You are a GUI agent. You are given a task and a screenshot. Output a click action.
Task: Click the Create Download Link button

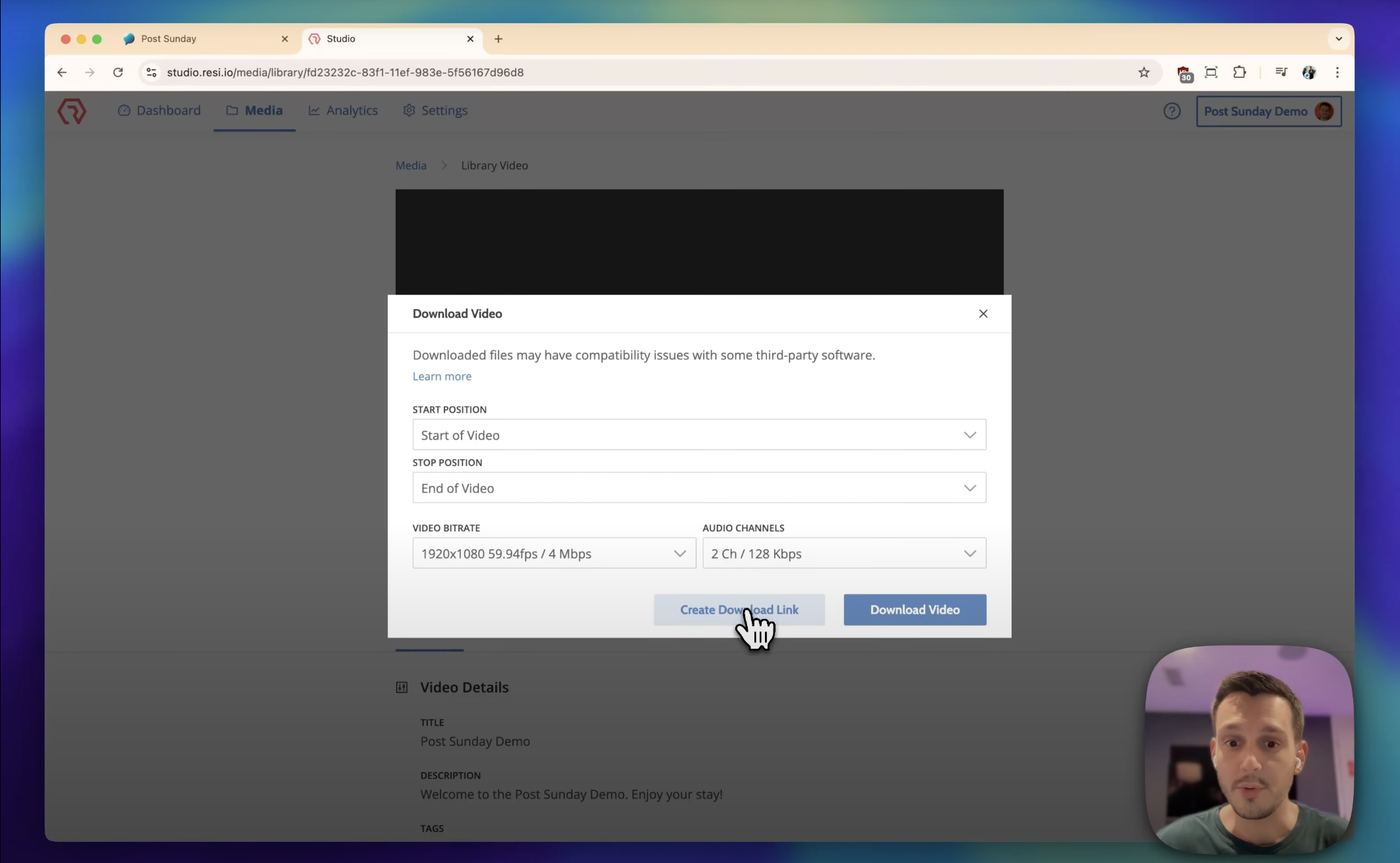[739, 610]
